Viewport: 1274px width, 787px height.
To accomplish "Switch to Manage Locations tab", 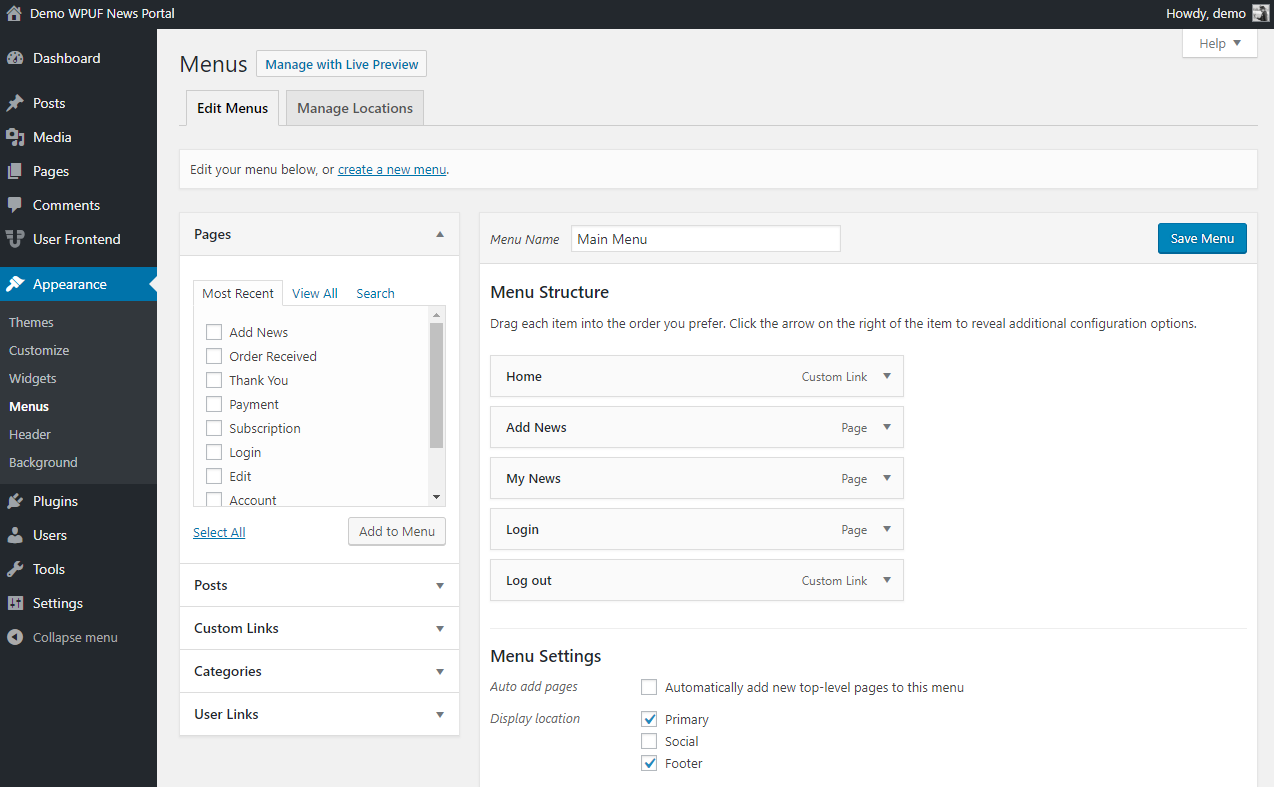I will pos(355,108).
